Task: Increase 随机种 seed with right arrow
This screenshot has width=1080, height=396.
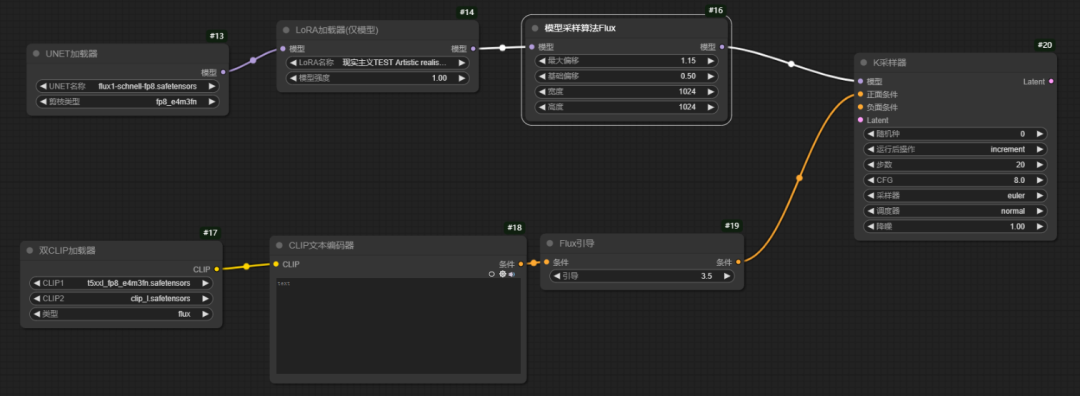Action: tap(1039, 134)
